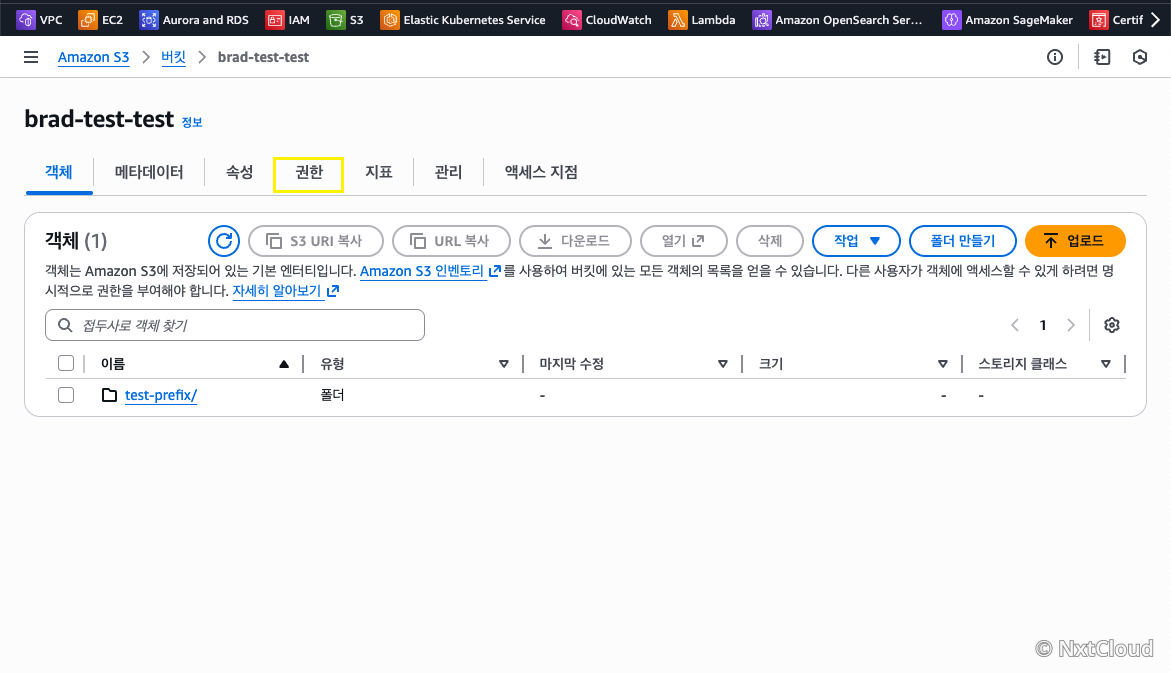Sort by 유형 column arrow

[503, 364]
